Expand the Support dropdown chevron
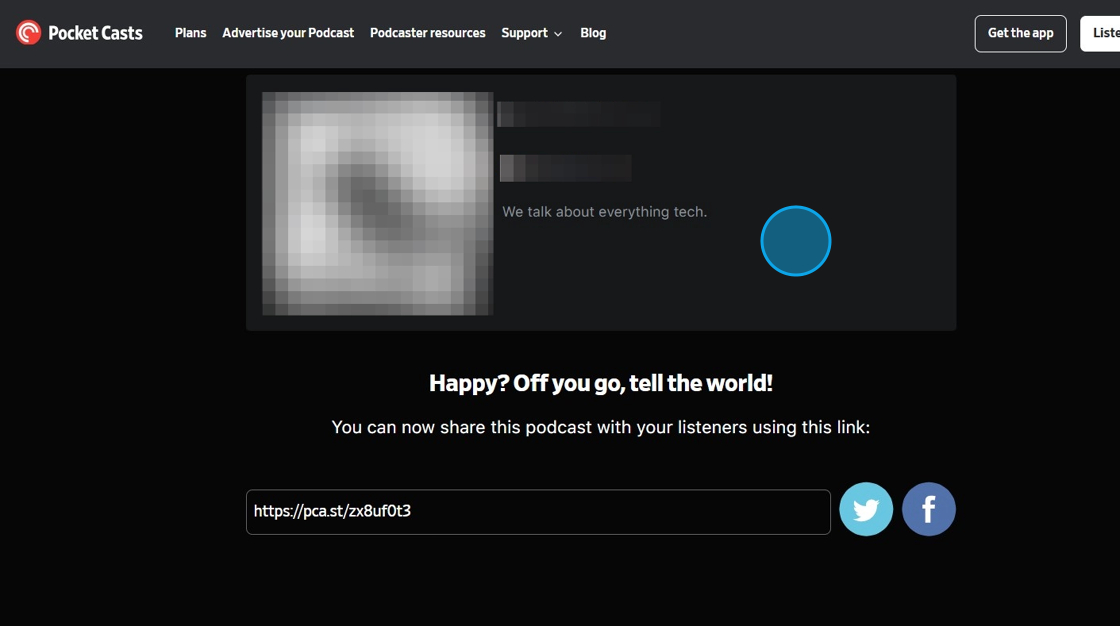 558,34
